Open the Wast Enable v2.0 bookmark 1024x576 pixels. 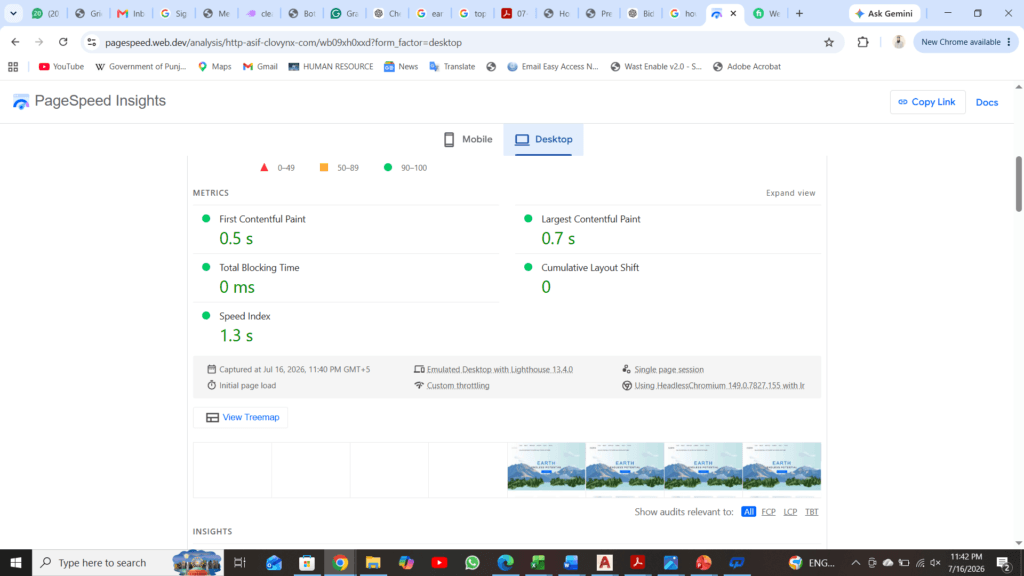(x=656, y=67)
